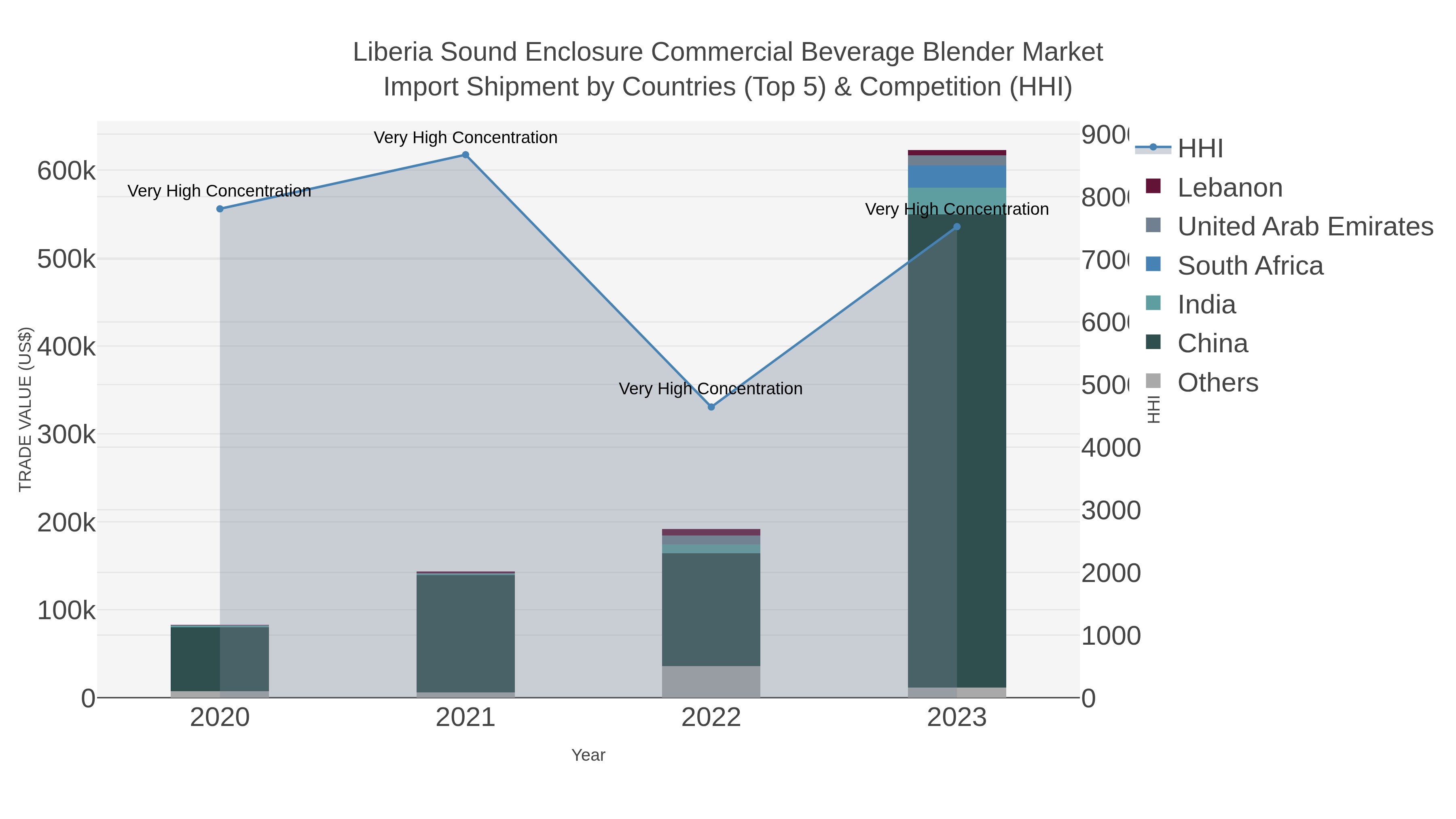Click the India segment of the 2022 bar
The height and width of the screenshot is (819, 1456).
point(711,549)
